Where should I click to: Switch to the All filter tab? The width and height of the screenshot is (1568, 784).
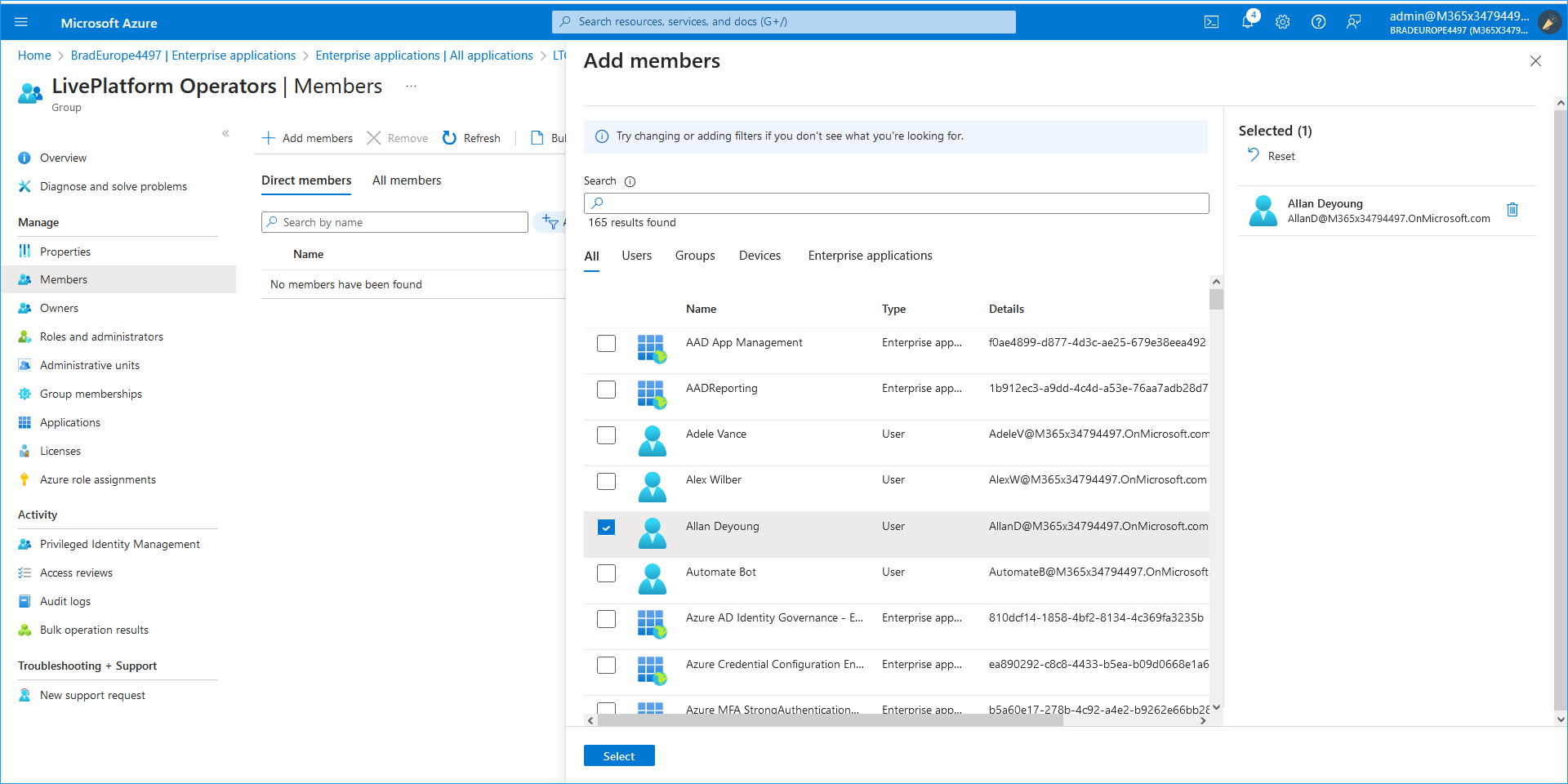[x=592, y=256]
